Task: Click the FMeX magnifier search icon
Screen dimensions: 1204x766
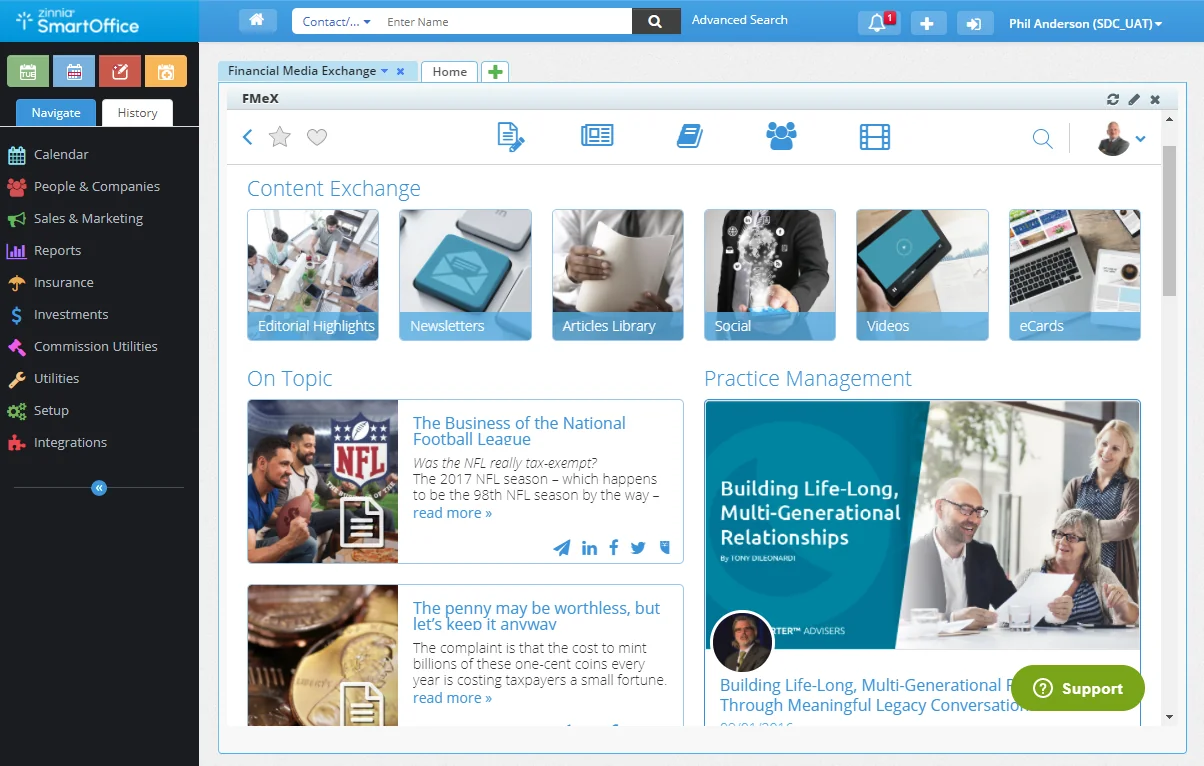Action: click(1042, 139)
